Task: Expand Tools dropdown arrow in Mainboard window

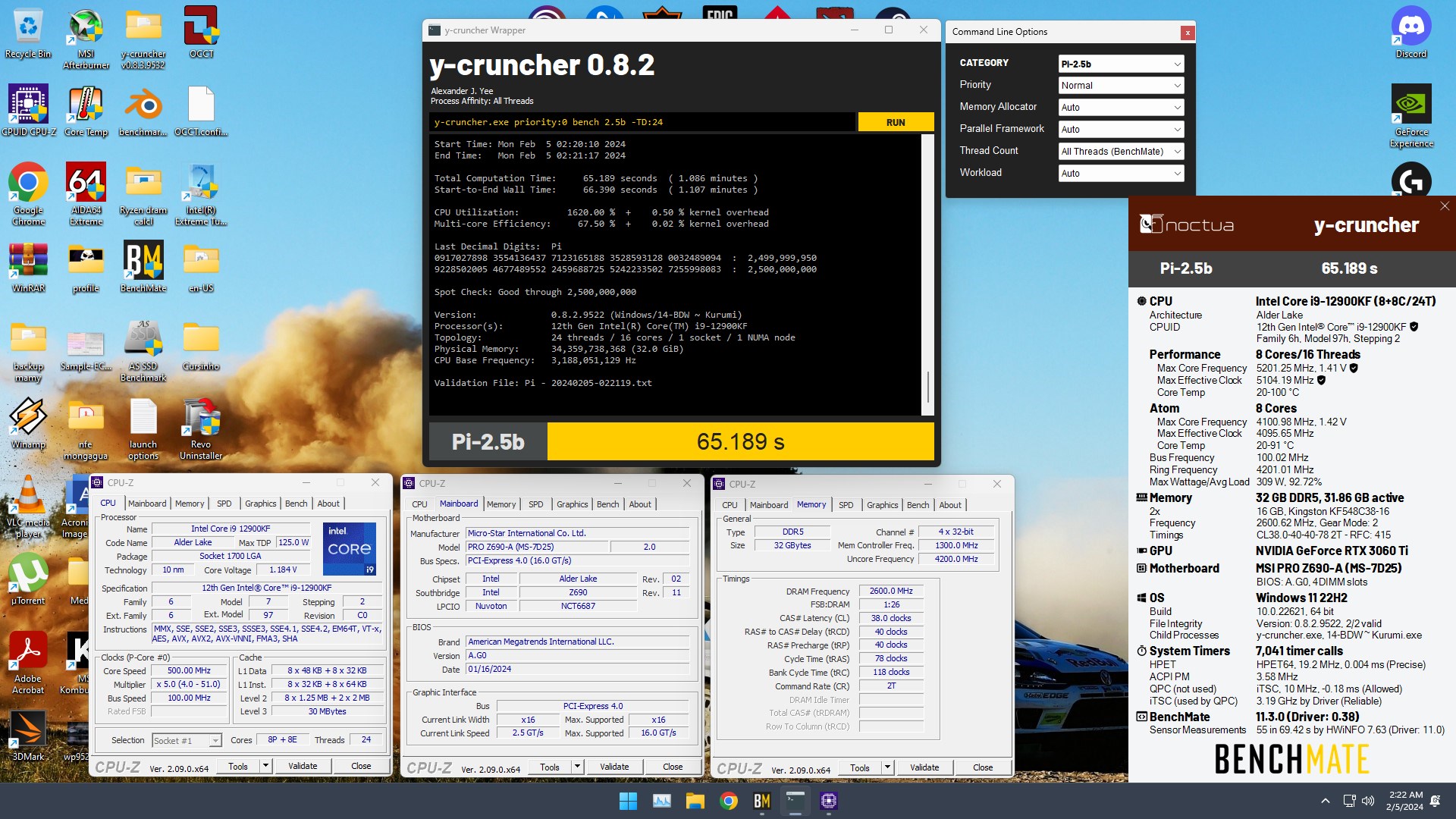Action: (577, 767)
